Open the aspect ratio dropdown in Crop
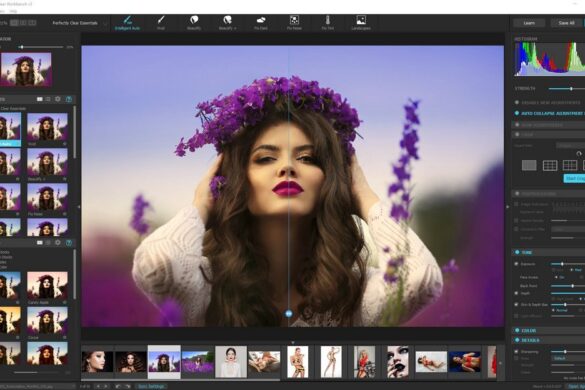The width and height of the screenshot is (585, 390). (x=570, y=146)
